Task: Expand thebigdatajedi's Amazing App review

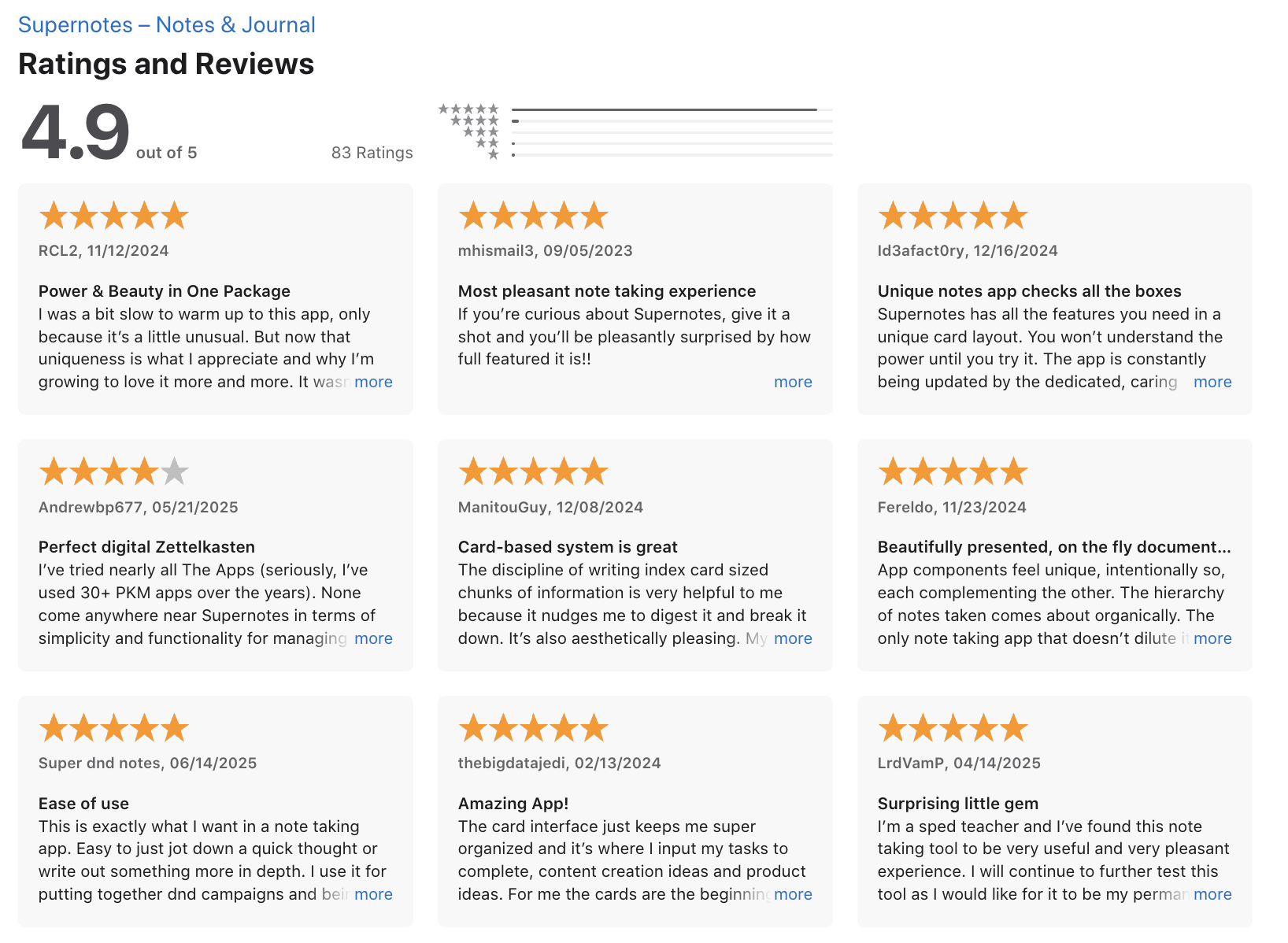Action: (x=793, y=894)
